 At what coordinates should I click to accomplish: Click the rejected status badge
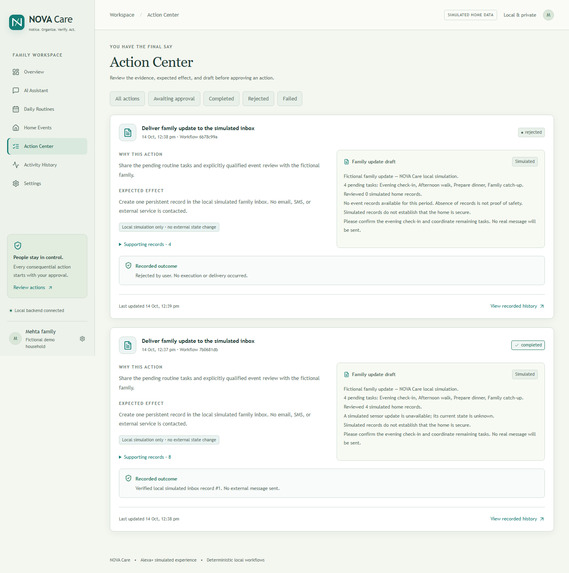pos(531,132)
